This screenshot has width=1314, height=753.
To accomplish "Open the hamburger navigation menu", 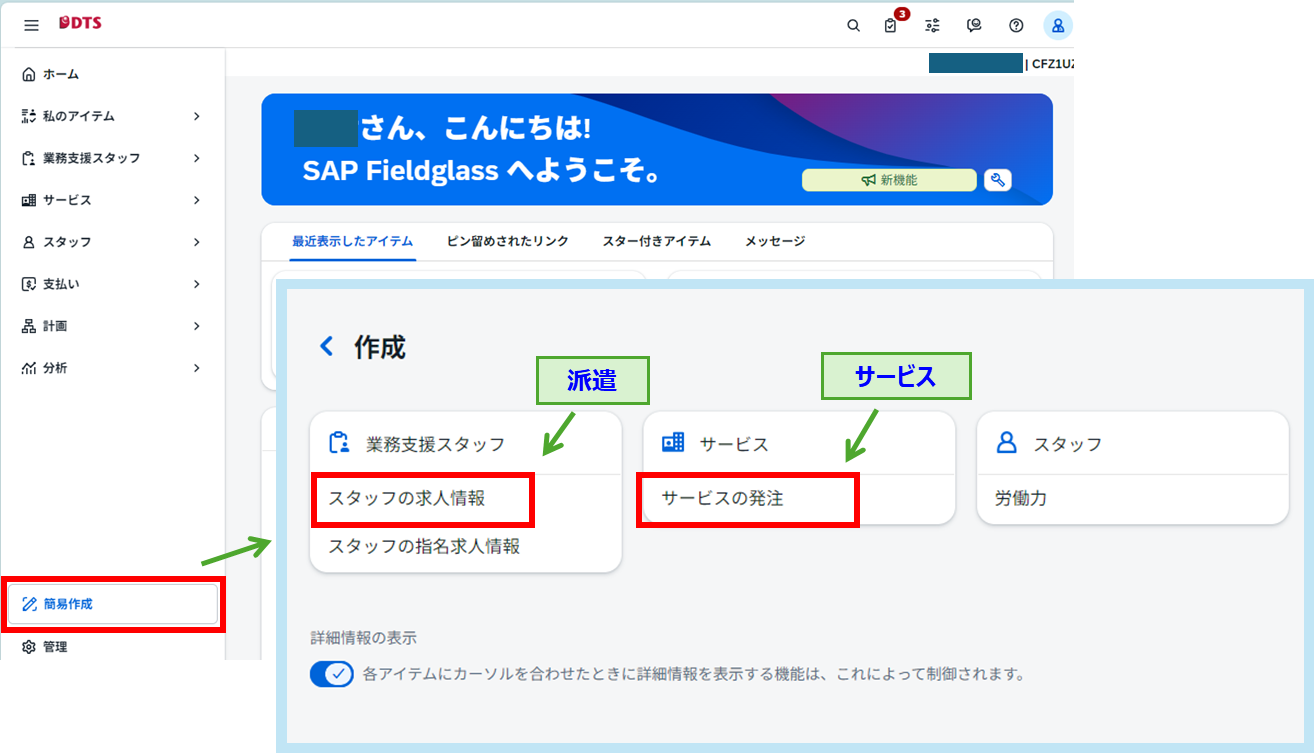I will pyautogui.click(x=31, y=25).
